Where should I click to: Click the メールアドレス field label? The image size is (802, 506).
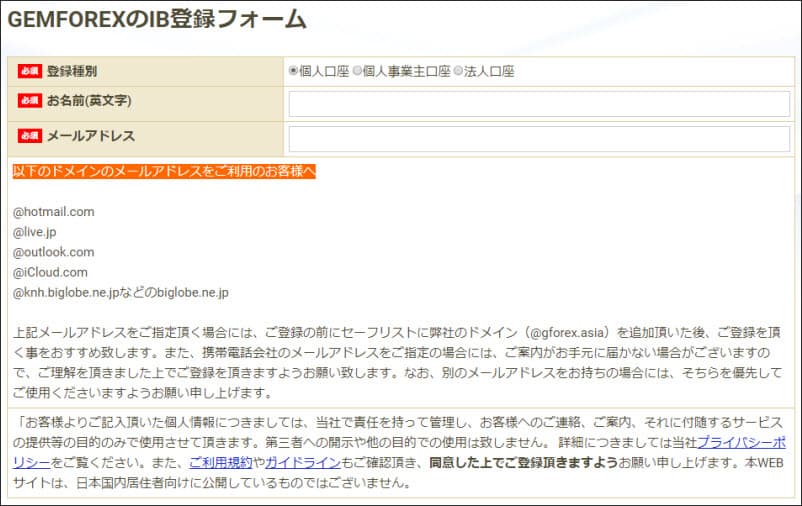pos(91,136)
